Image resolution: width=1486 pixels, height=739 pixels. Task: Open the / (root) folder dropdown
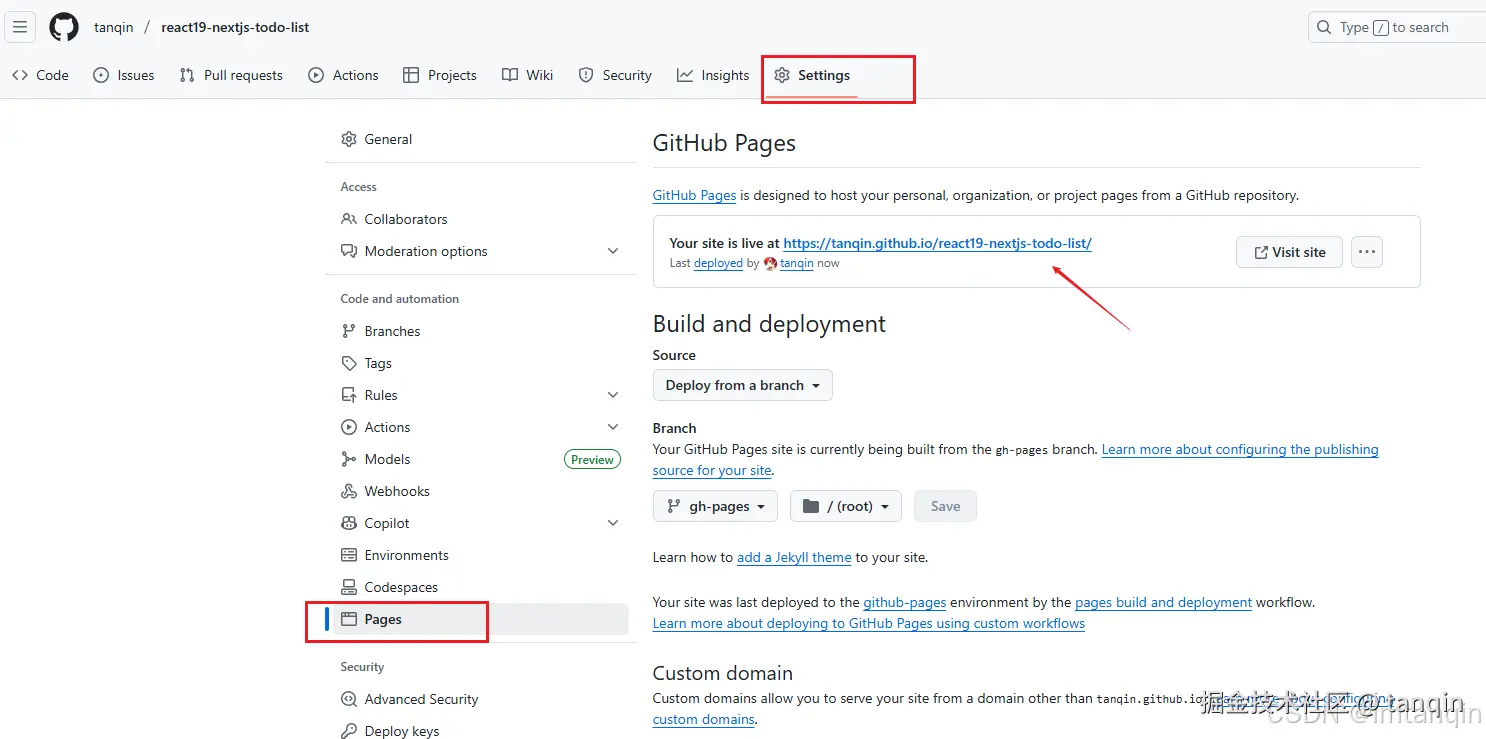(x=846, y=506)
